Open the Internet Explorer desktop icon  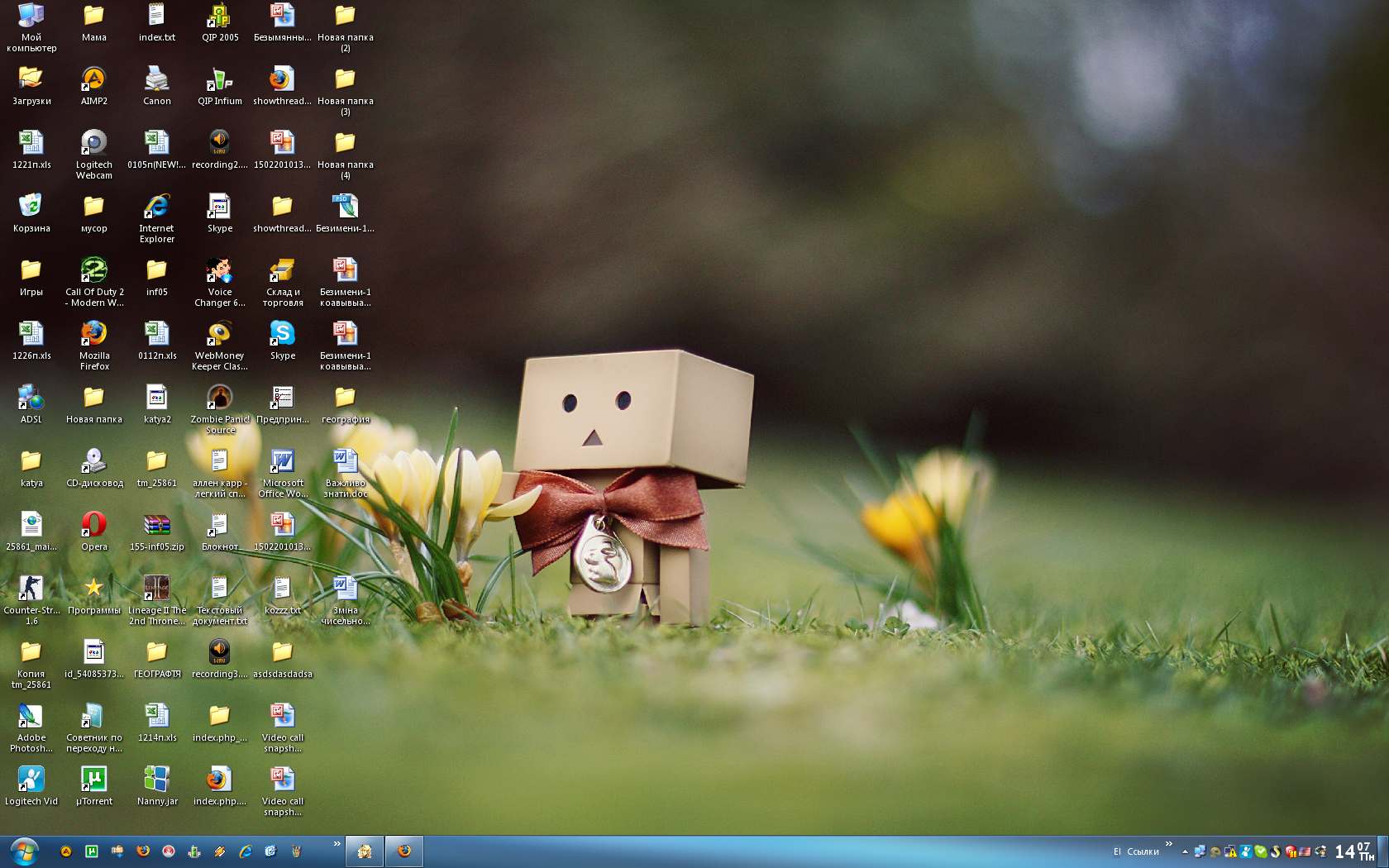click(156, 207)
